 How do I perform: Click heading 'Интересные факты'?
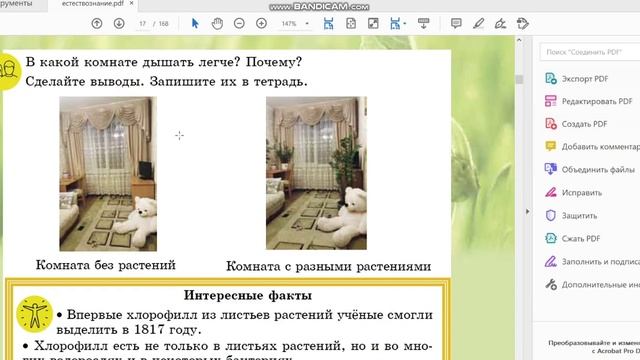coord(248,295)
